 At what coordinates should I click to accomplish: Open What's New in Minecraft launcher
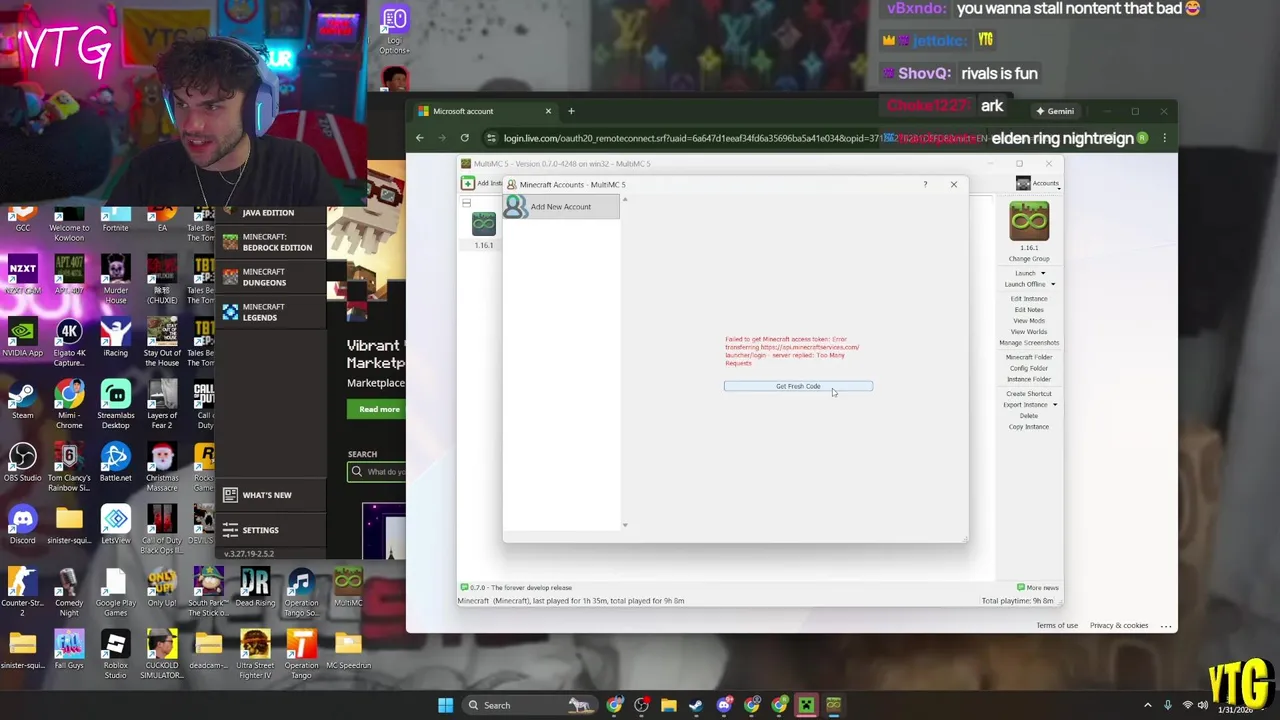[268, 495]
